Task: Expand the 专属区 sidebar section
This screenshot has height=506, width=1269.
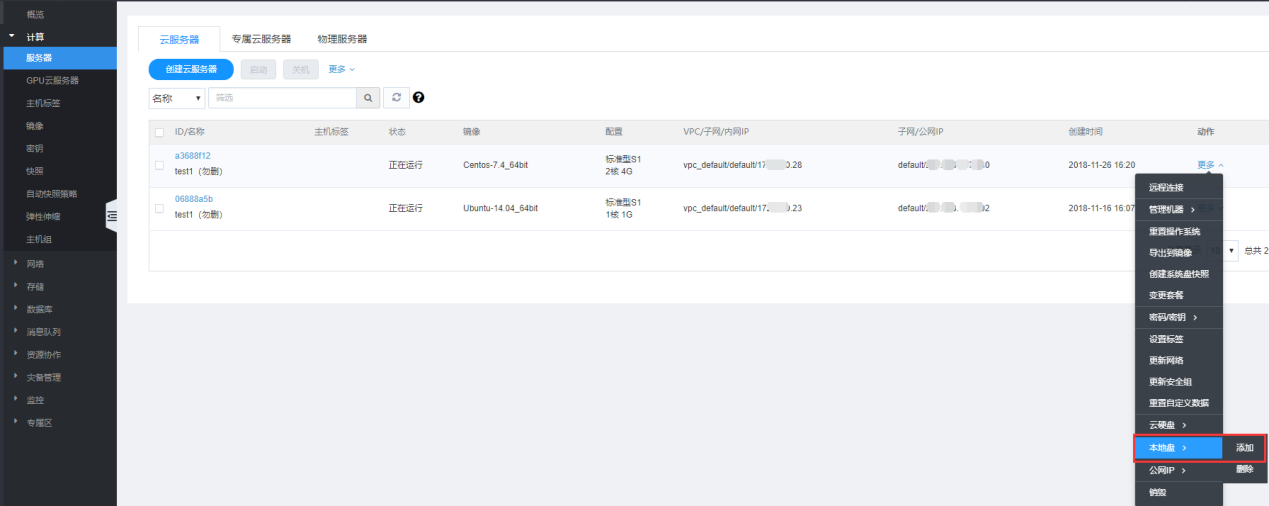Action: click(40, 423)
